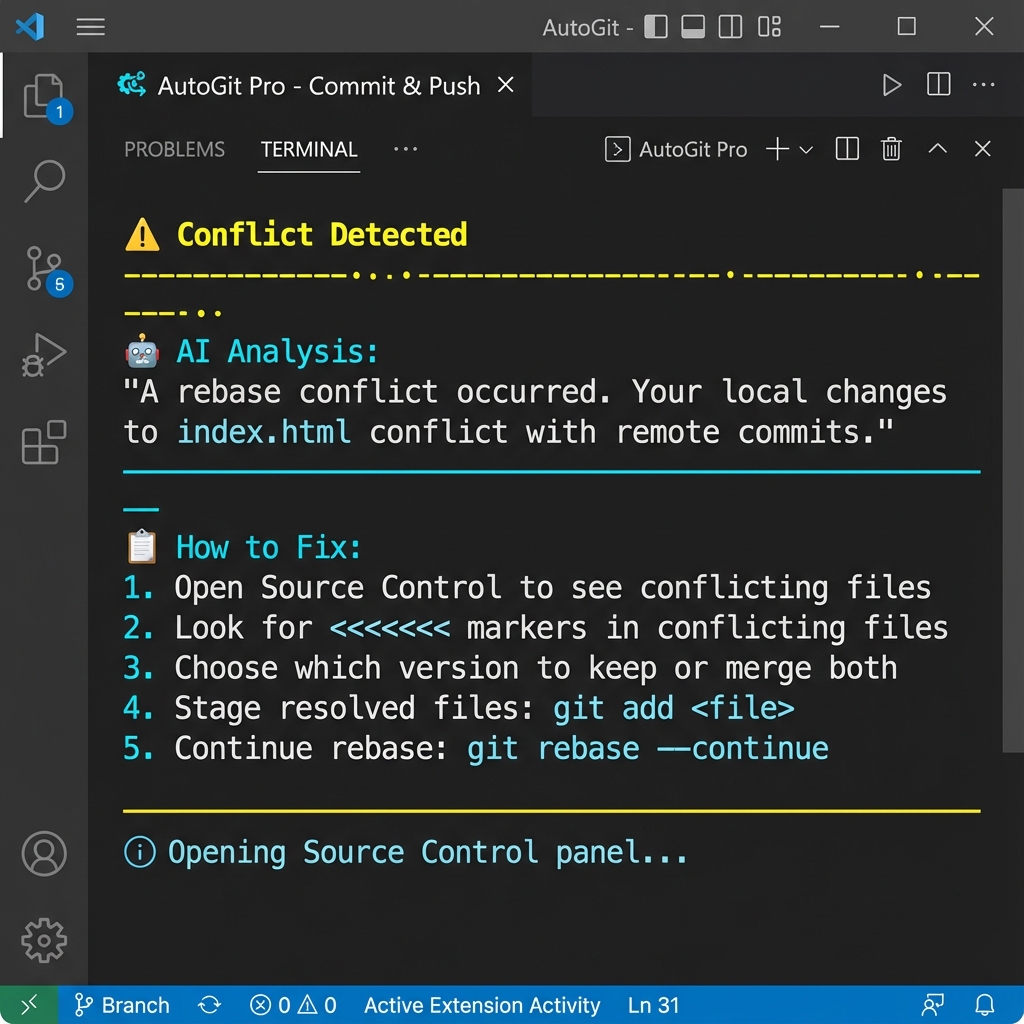Kill the AutoGit Pro terminal with trash icon
The width and height of the screenshot is (1024, 1024).
pyautogui.click(x=891, y=149)
